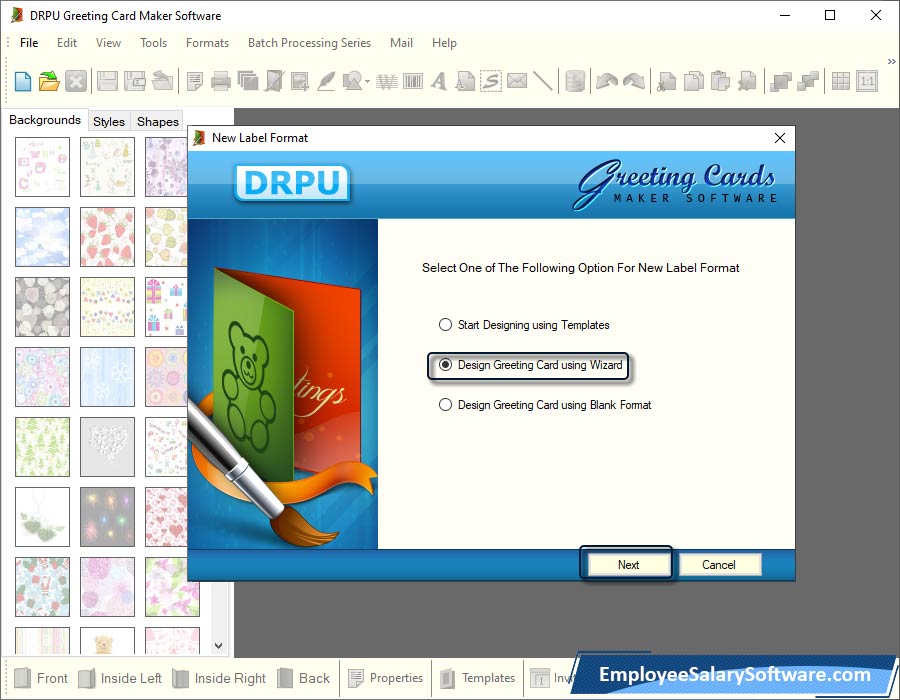
Task: Open shapes tool dropdown arrow
Action: (367, 81)
